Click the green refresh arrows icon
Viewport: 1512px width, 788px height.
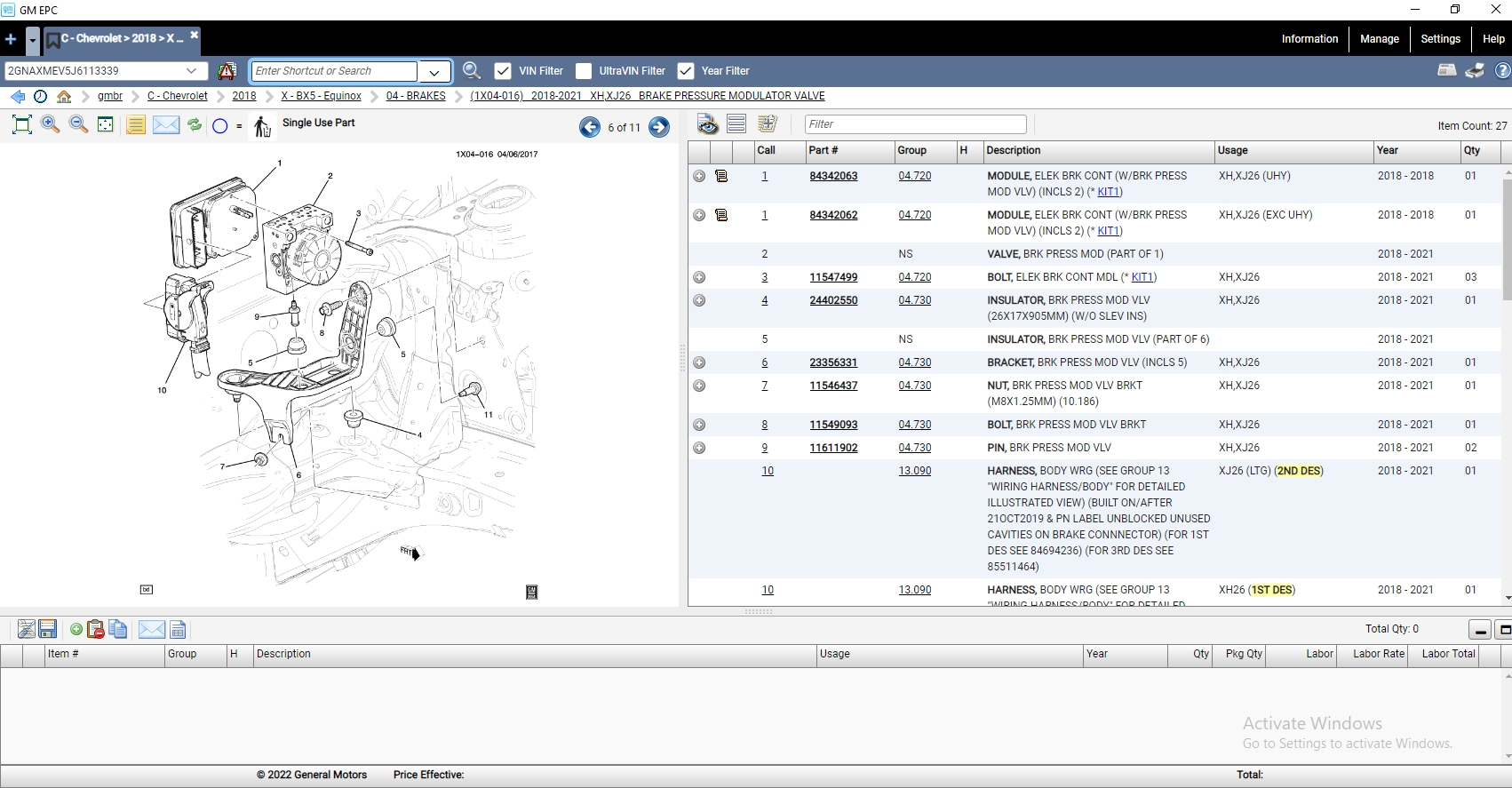195,124
